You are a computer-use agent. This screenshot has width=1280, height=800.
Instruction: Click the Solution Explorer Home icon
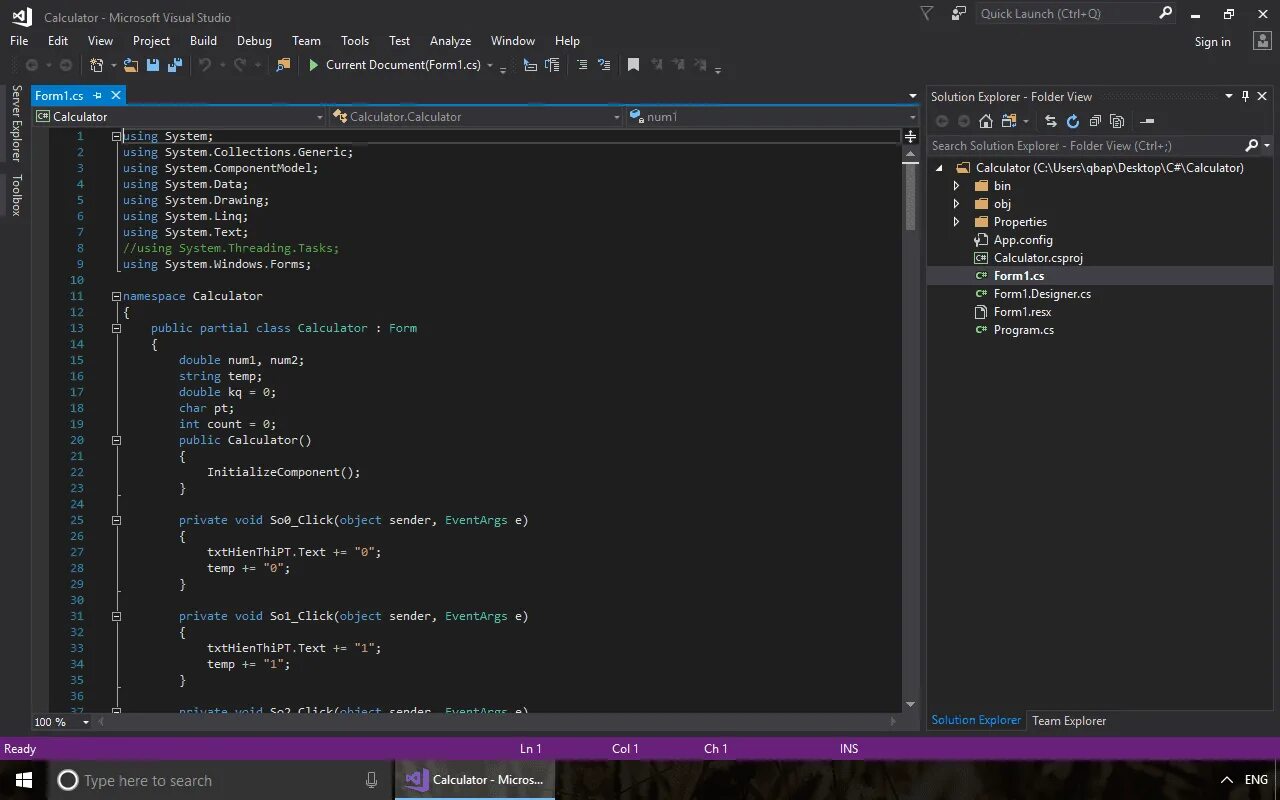pos(986,121)
